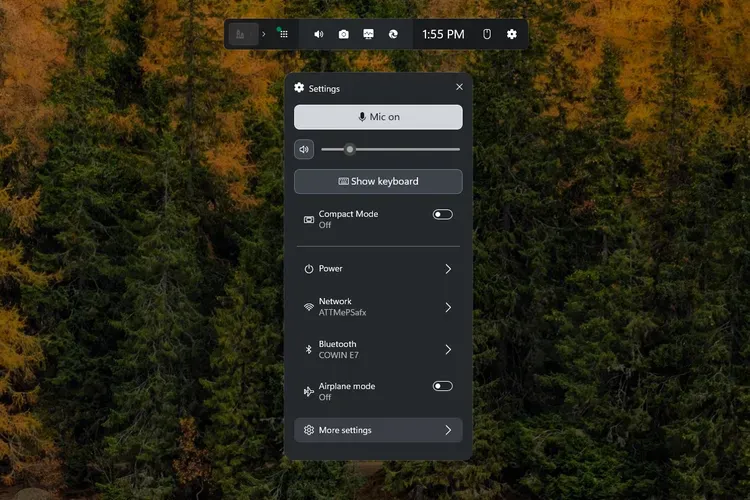The width and height of the screenshot is (750, 500).
Task: Click the settings gear in top bar
Action: [x=512, y=34]
